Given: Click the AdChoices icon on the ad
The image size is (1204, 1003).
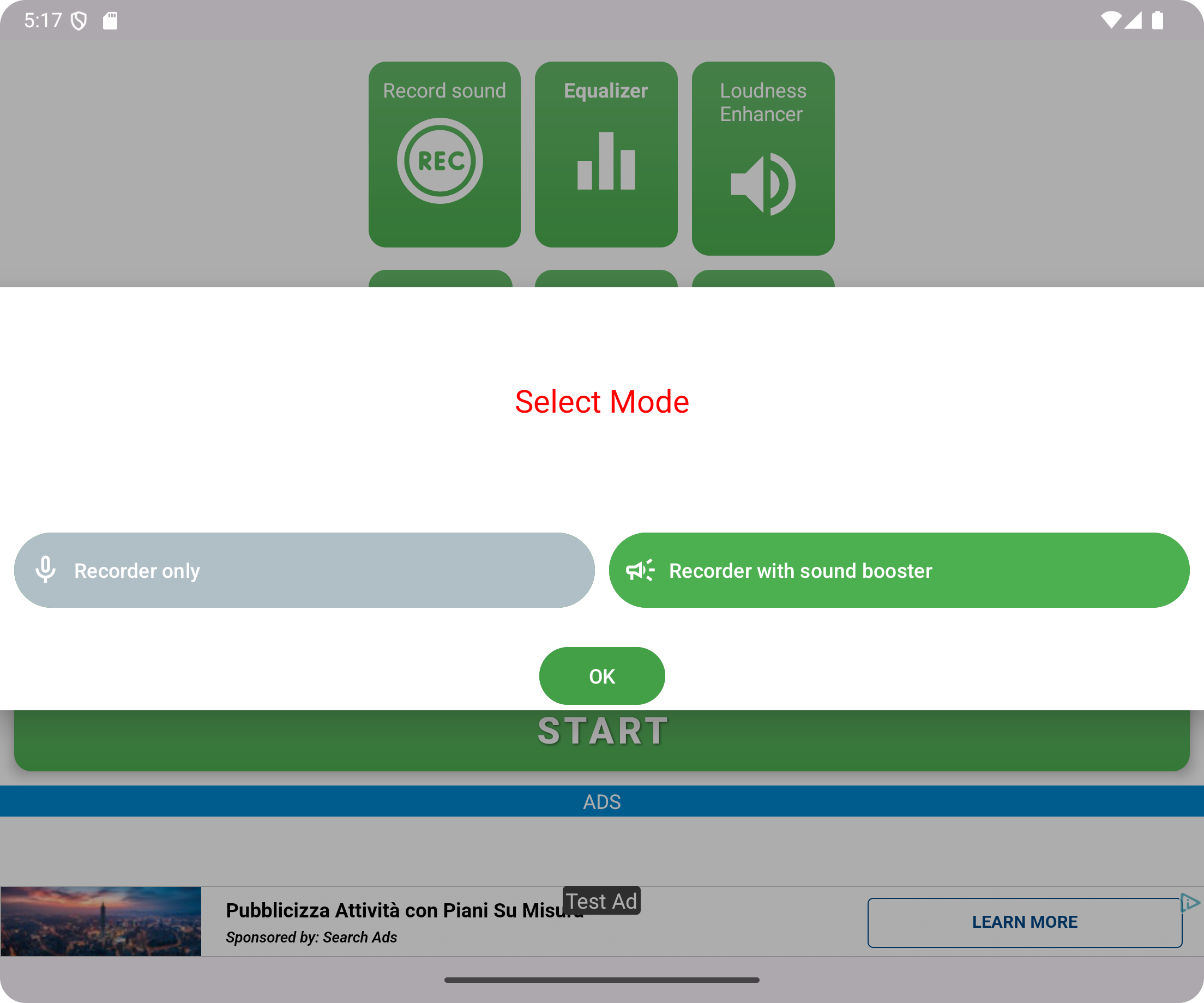Looking at the screenshot, I should click(1190, 903).
